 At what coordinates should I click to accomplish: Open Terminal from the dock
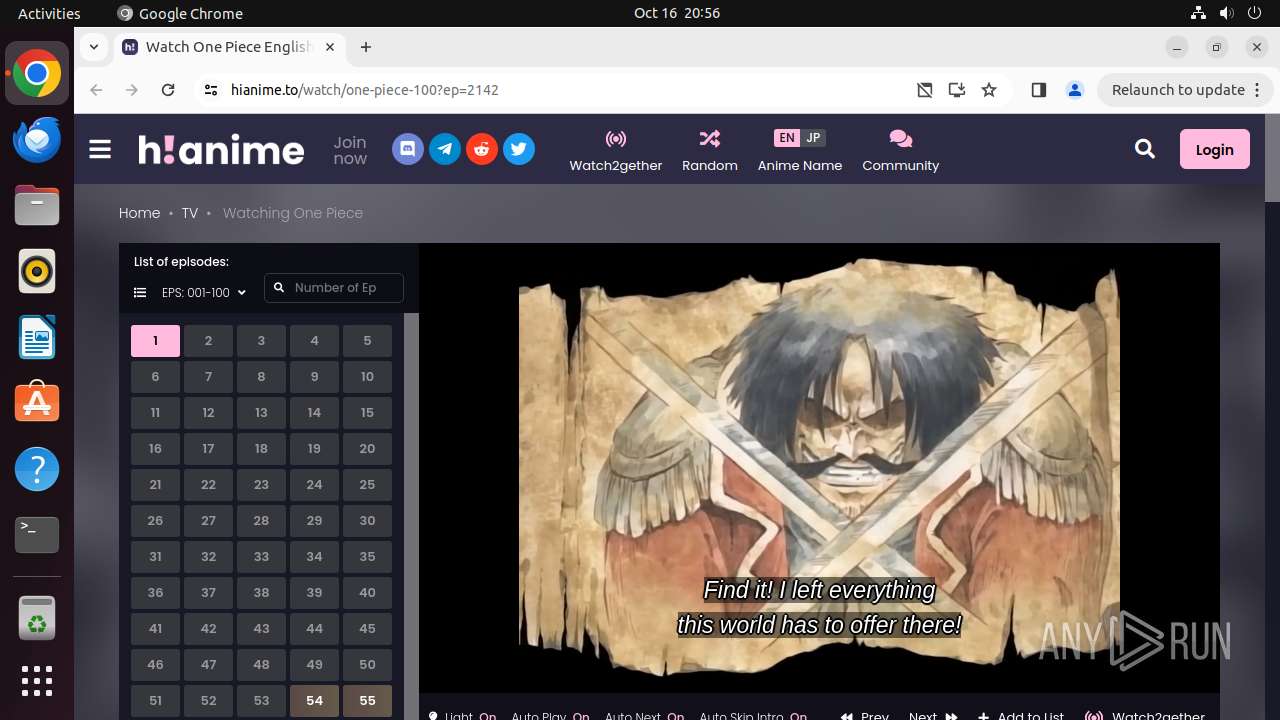coord(37,535)
